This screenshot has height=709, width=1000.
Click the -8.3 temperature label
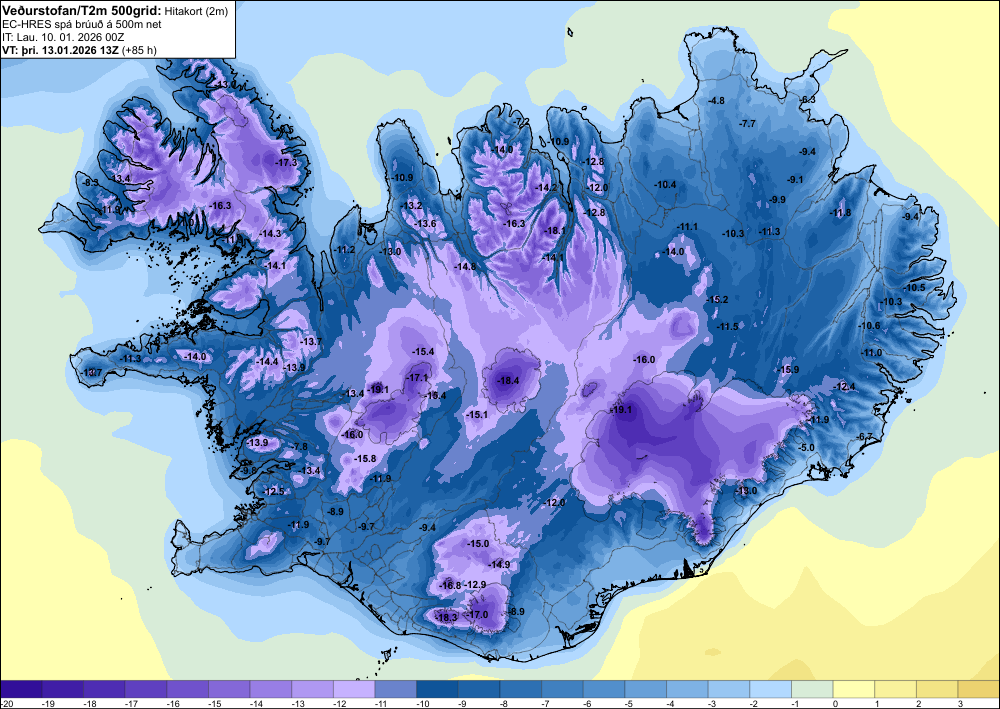[x=91, y=183]
